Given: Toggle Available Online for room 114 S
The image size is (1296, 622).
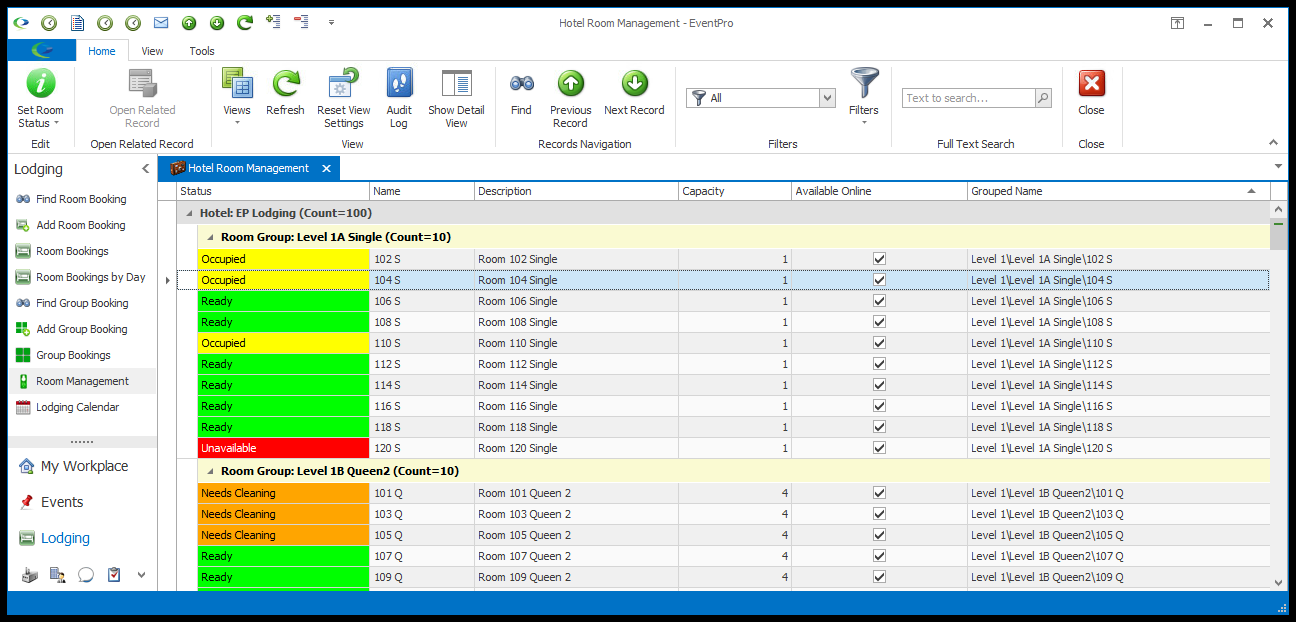Looking at the screenshot, I should 879,385.
